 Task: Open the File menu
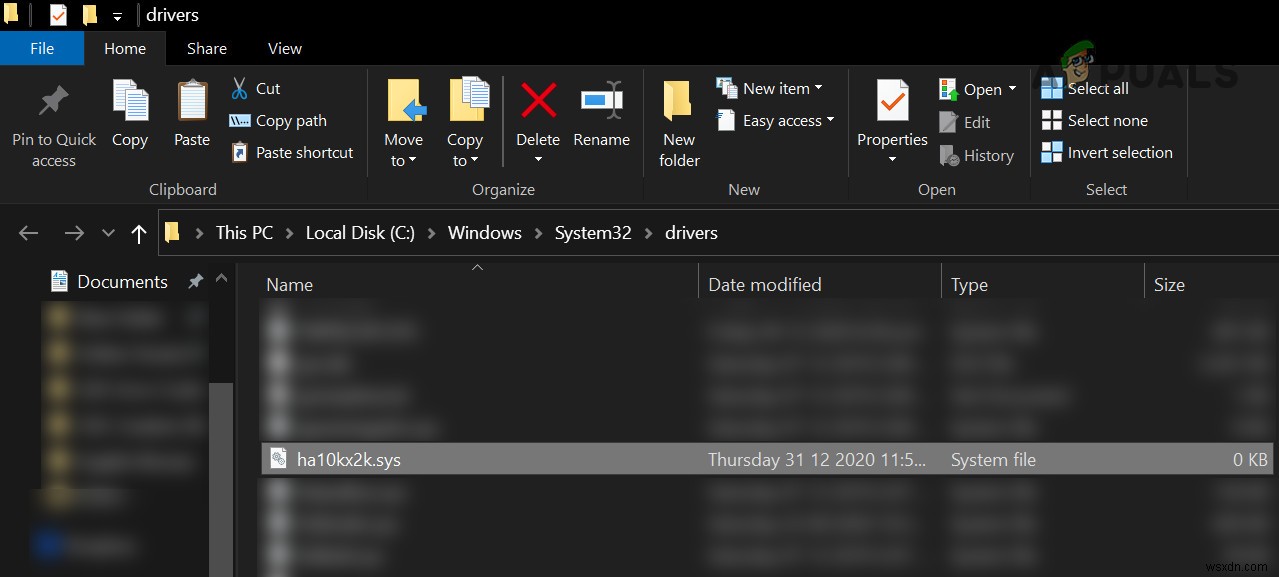(42, 48)
